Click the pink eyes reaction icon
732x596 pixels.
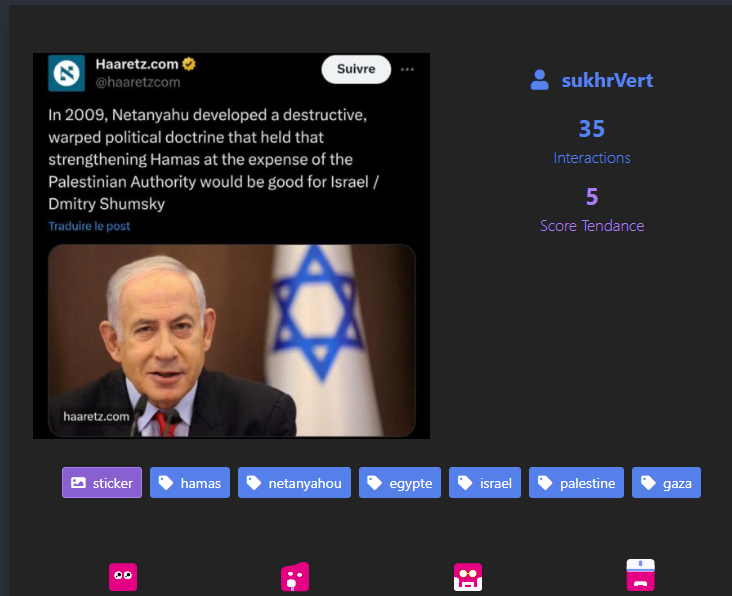(x=123, y=577)
